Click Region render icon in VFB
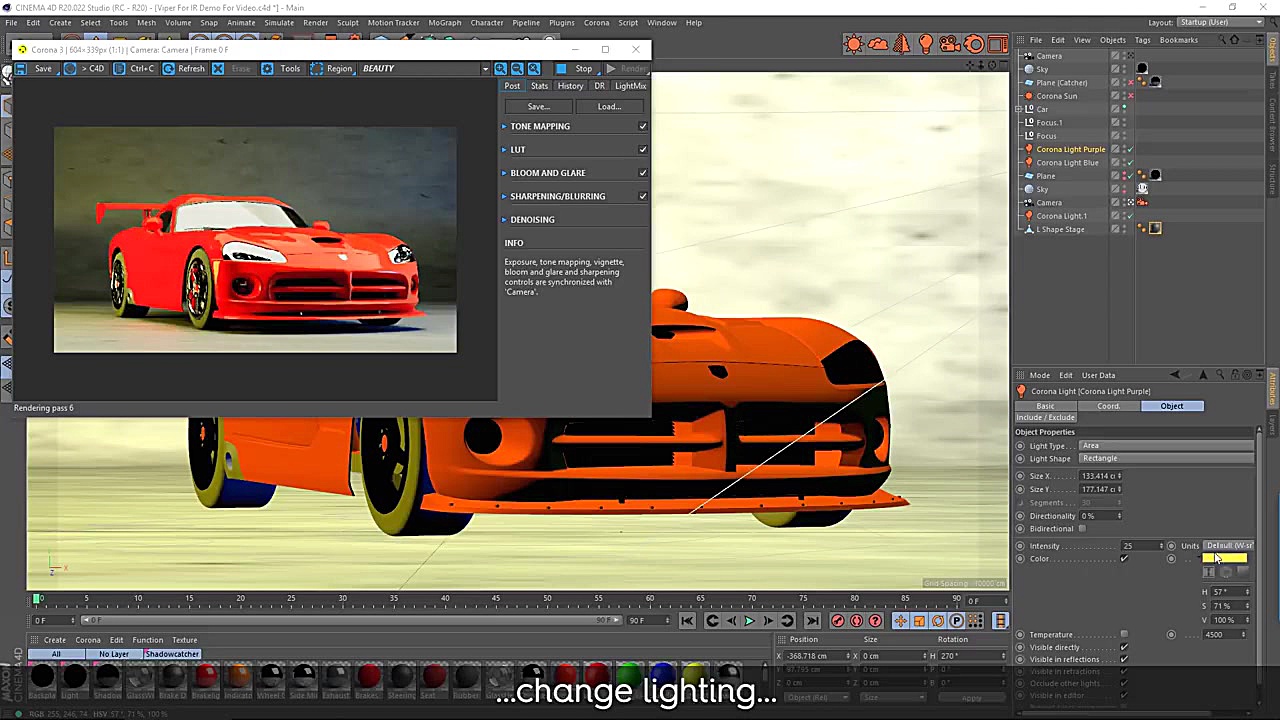Screen dimensions: 1280x720 [316, 69]
